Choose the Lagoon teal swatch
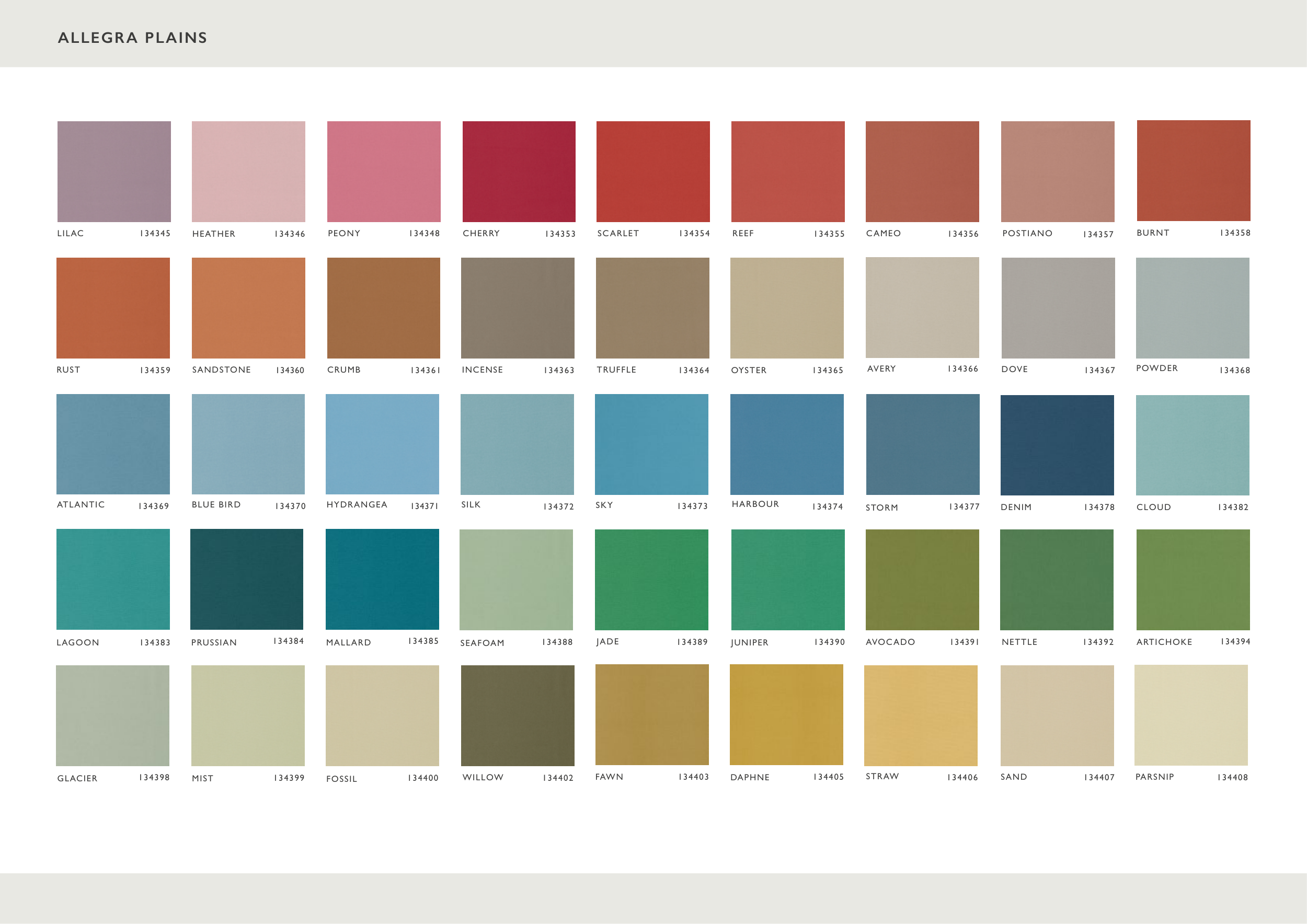1307x924 pixels. coord(113,579)
